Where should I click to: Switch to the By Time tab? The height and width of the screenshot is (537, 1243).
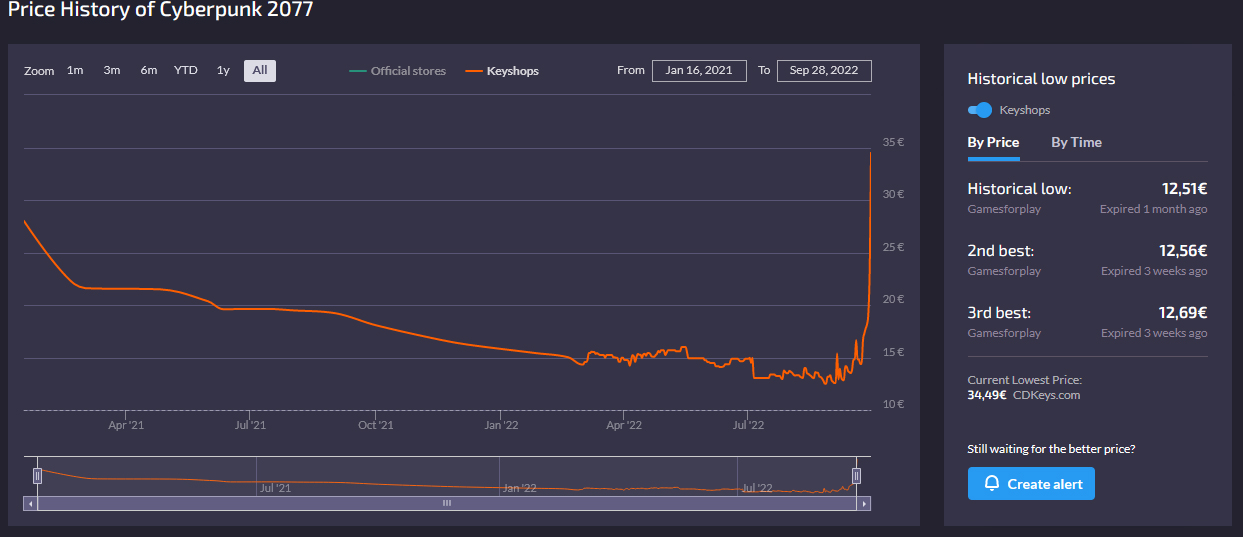(x=1076, y=142)
